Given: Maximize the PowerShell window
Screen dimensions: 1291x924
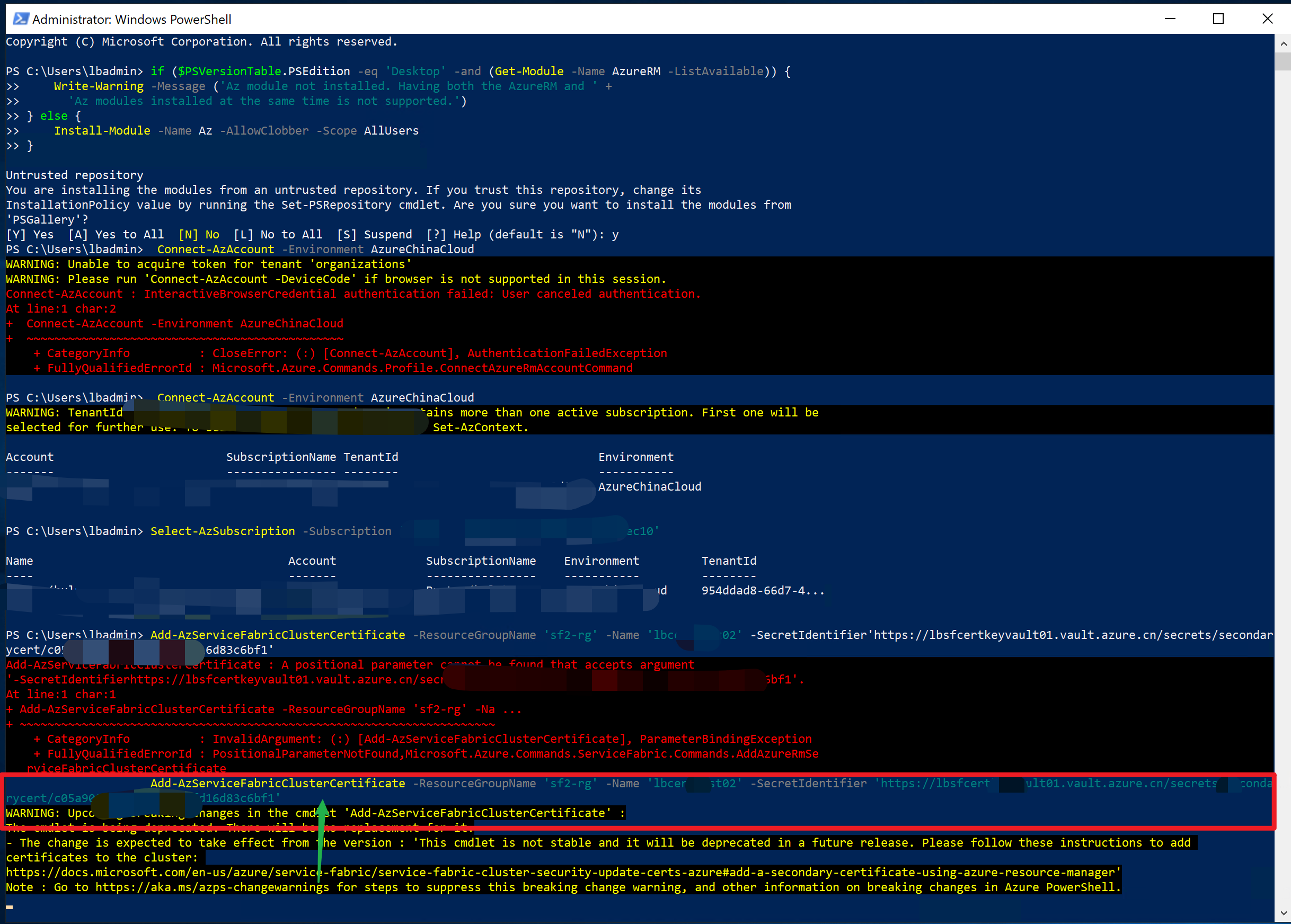Looking at the screenshot, I should [x=1218, y=19].
